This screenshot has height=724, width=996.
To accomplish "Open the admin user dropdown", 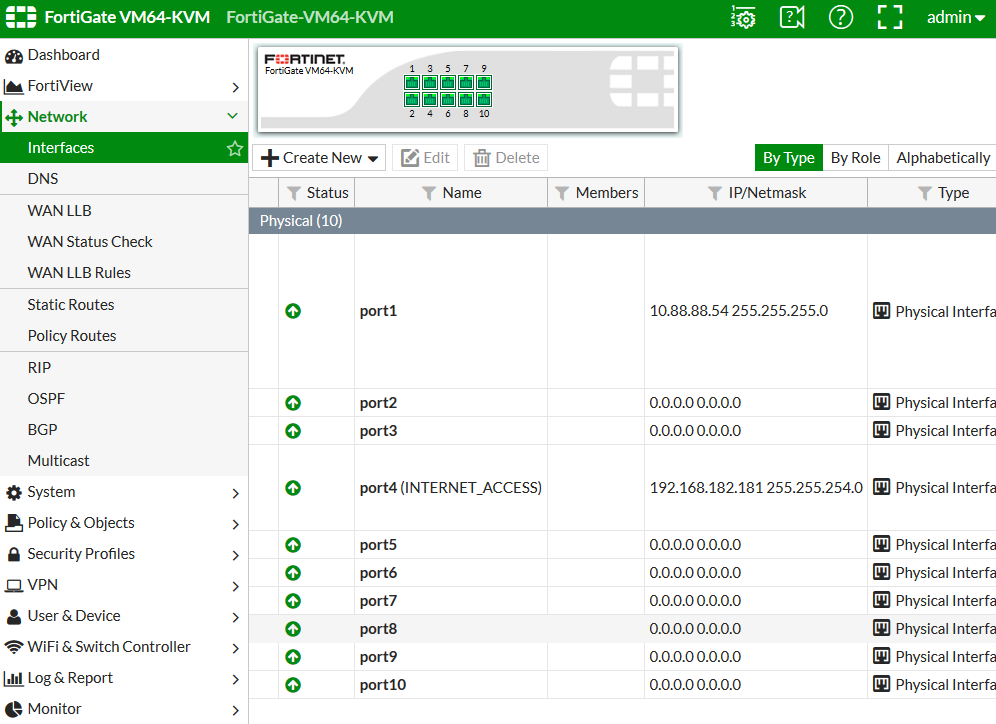I will pyautogui.click(x=955, y=17).
